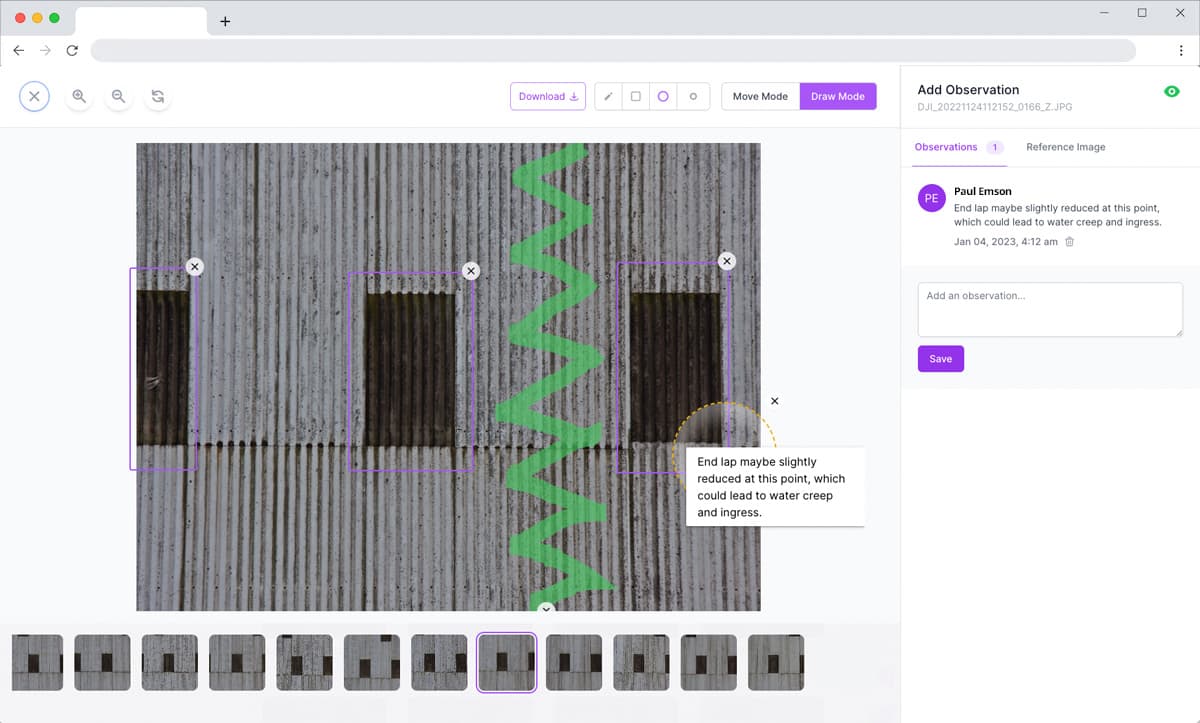Open the first thumbnail in the filmstrip

click(38, 662)
